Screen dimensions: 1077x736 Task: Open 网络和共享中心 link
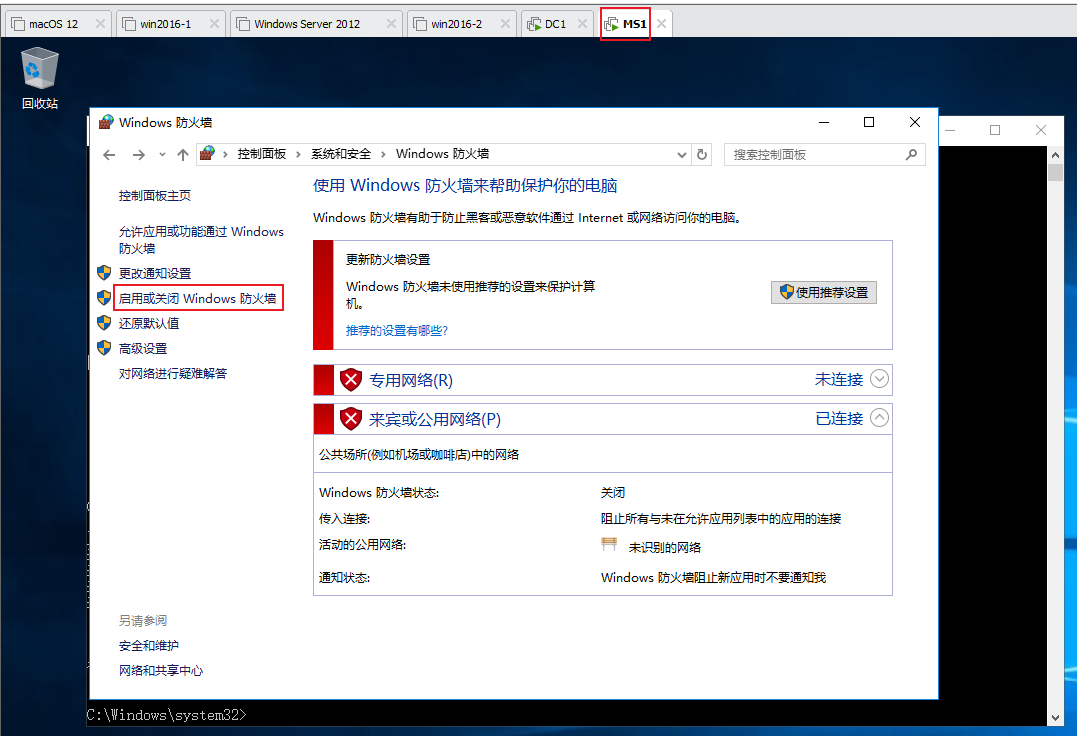tap(161, 671)
